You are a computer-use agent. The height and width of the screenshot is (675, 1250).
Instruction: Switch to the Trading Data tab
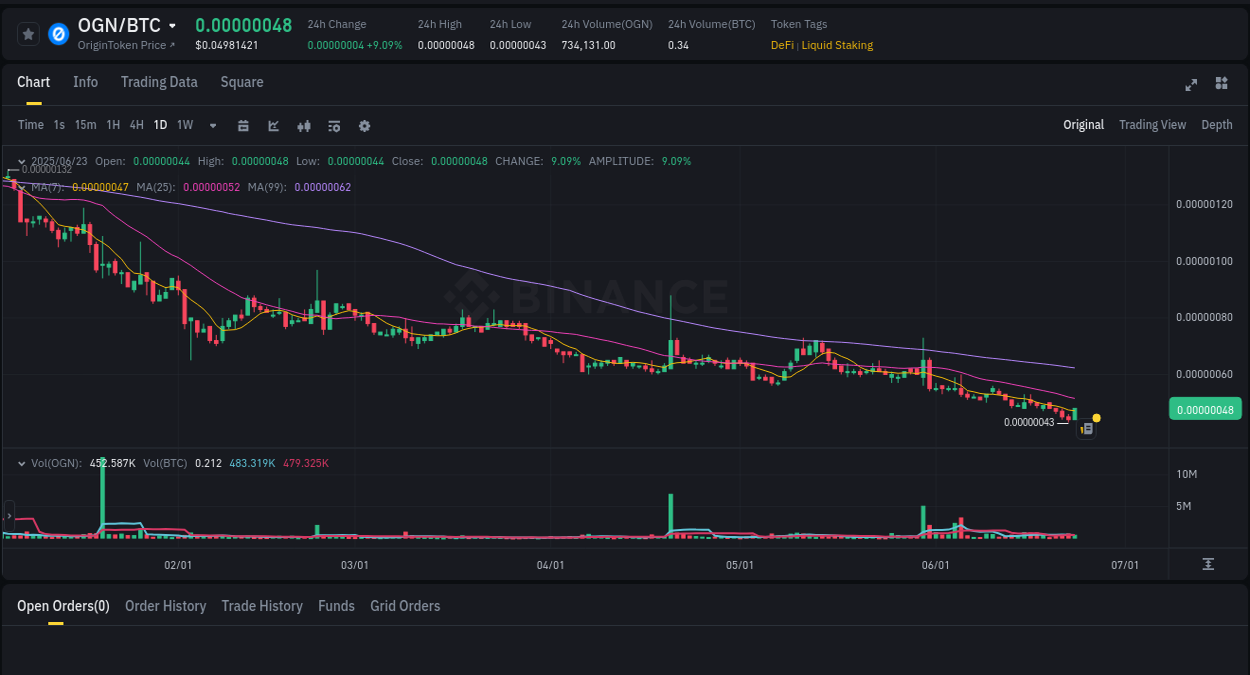pos(159,82)
